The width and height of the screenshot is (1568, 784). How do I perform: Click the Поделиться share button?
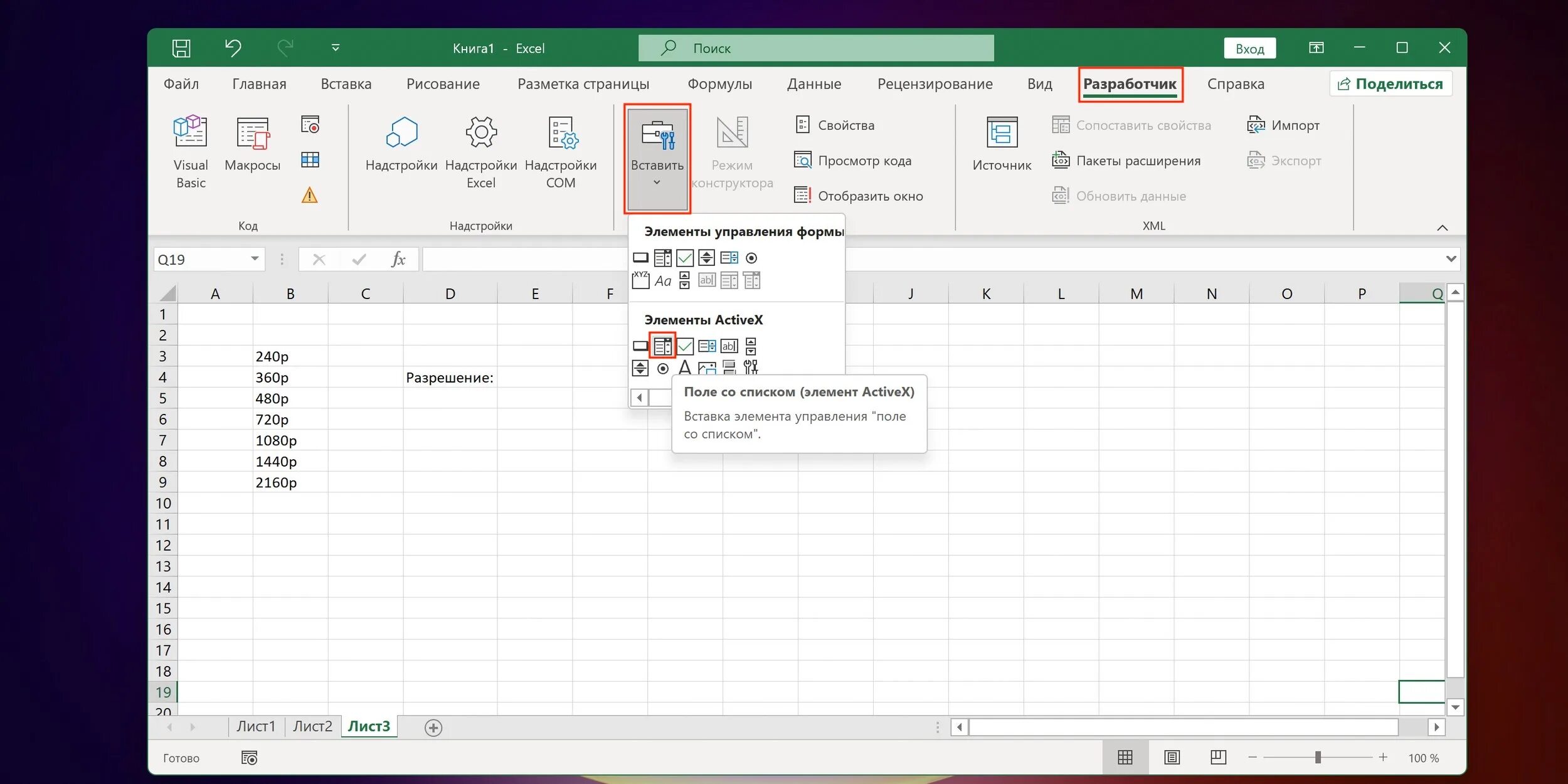[1391, 84]
